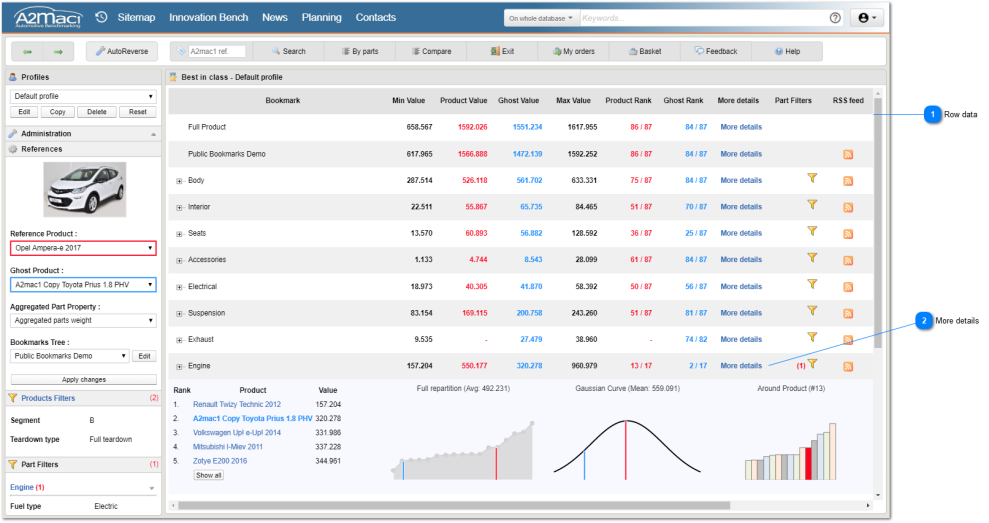The image size is (989, 523).
Task: Expand the Suspension bookmark row
Action: click(x=179, y=314)
